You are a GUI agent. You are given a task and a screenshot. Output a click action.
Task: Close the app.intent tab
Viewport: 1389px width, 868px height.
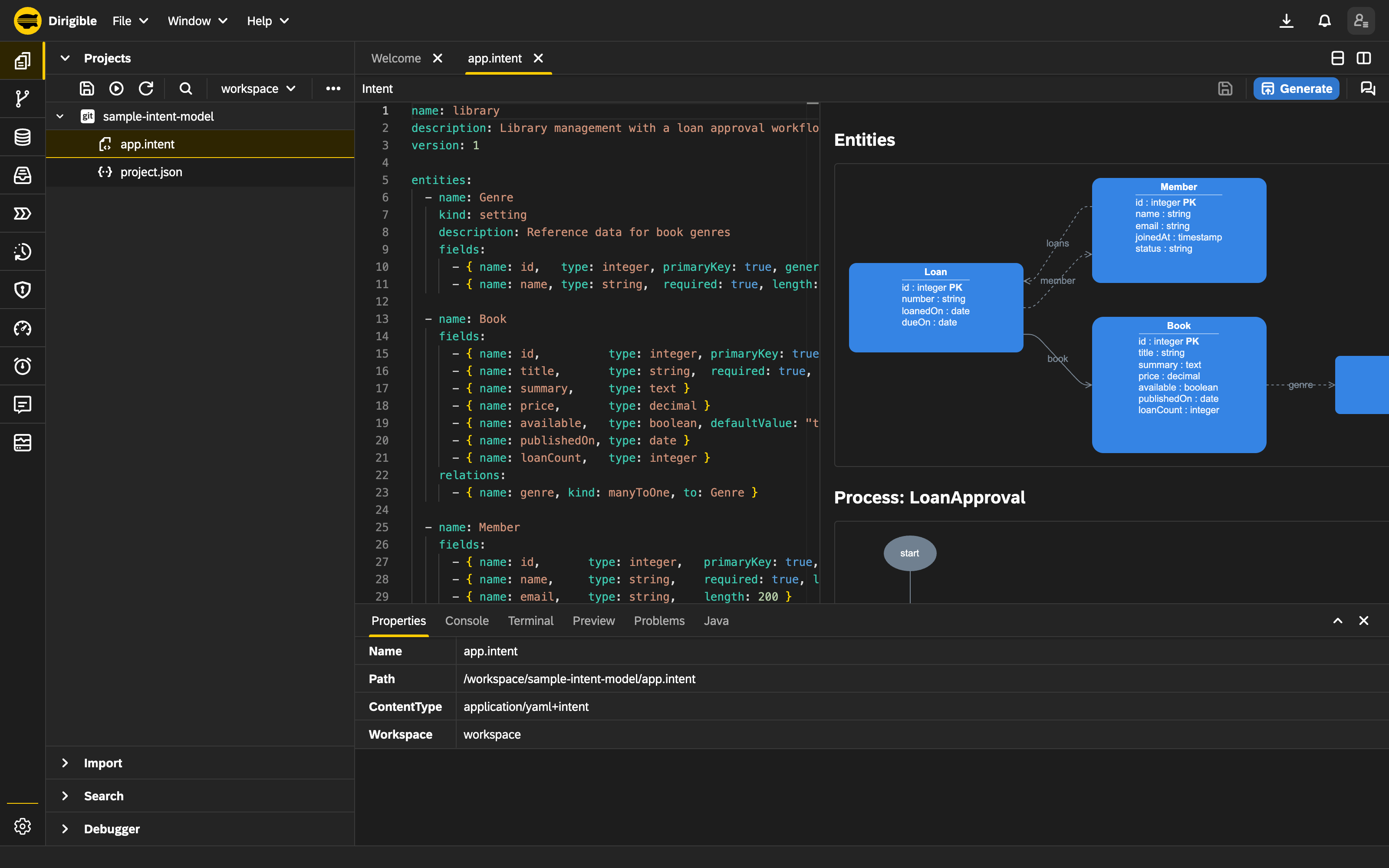click(538, 58)
